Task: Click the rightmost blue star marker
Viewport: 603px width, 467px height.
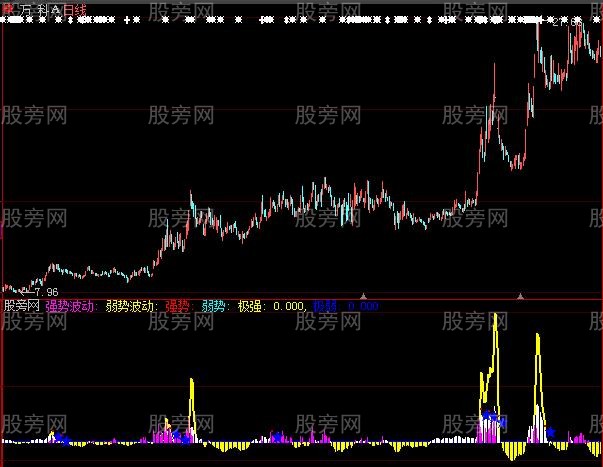Action: point(550,431)
